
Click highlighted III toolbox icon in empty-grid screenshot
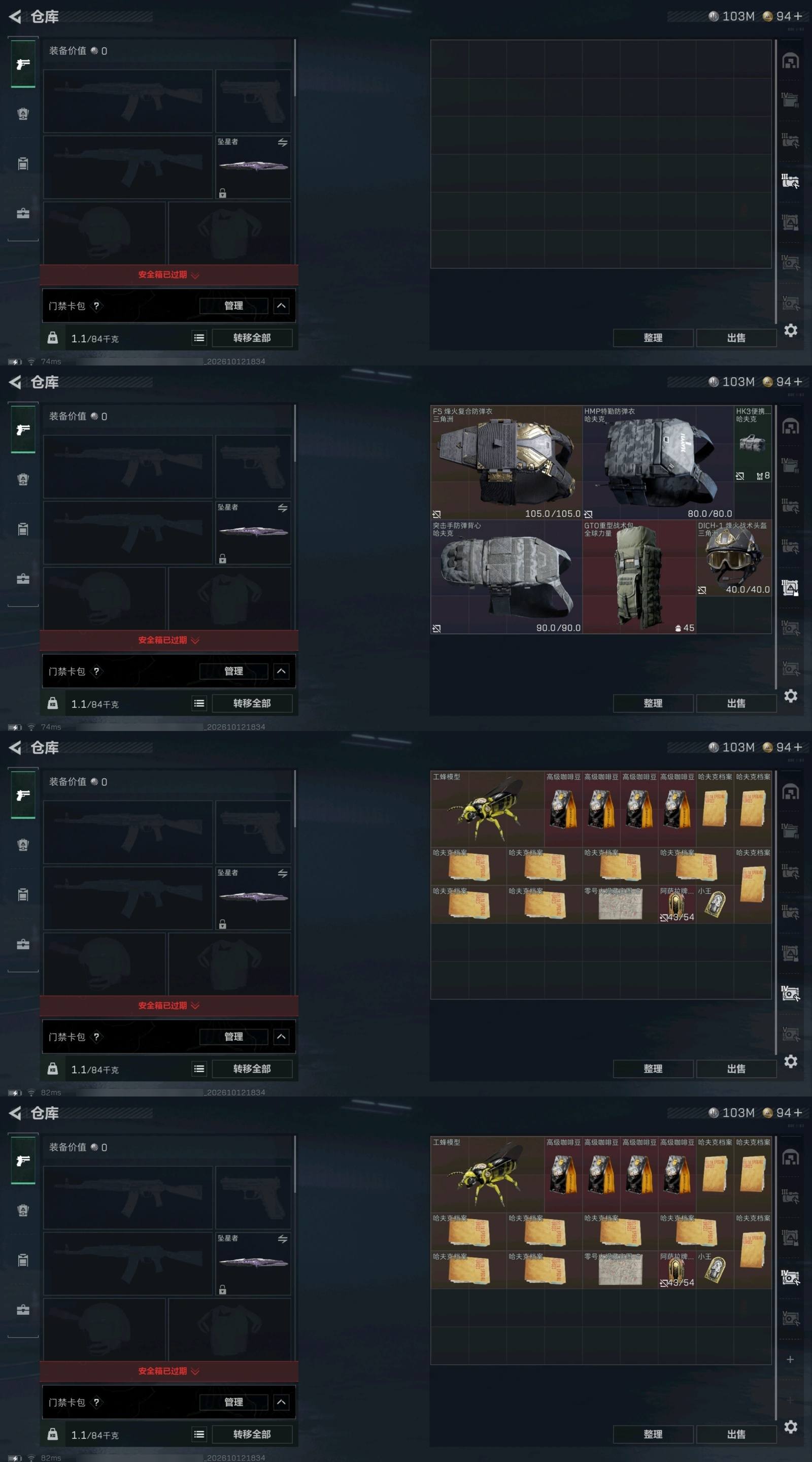(x=791, y=181)
